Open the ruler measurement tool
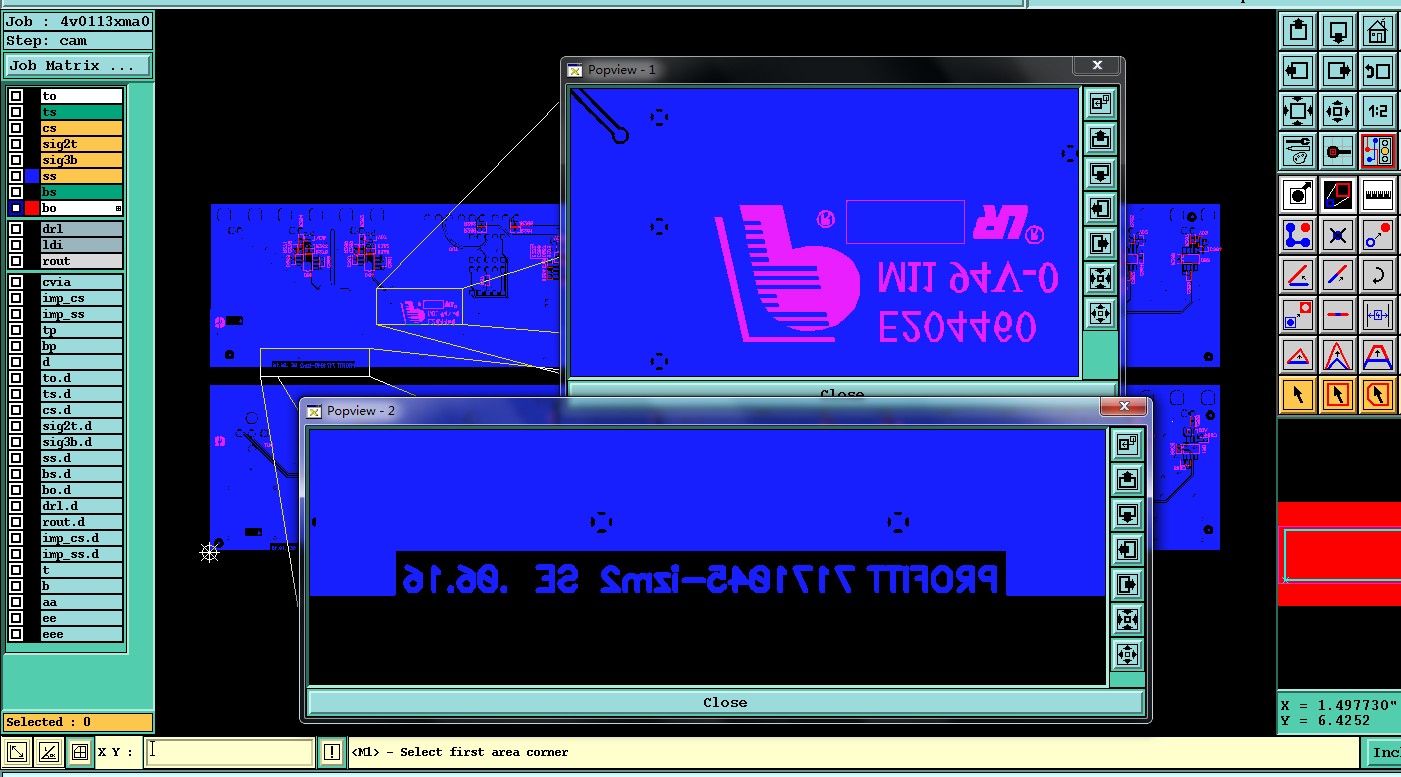The width and height of the screenshot is (1401, 777). tap(1378, 194)
